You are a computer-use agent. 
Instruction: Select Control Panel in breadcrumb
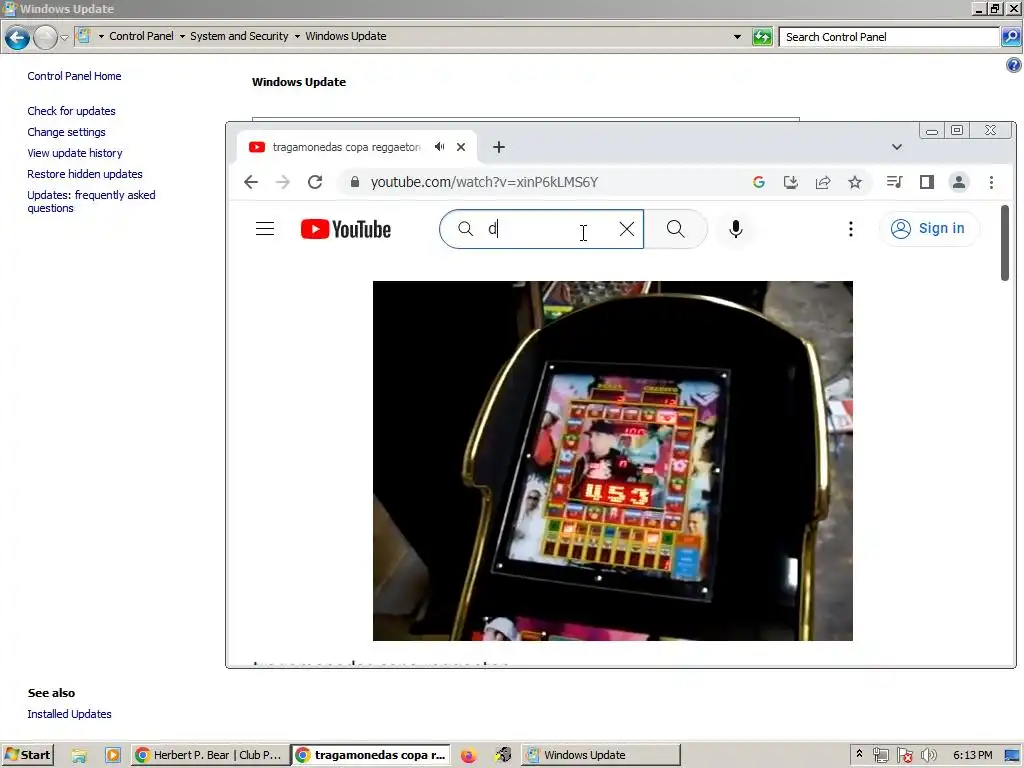tap(142, 37)
